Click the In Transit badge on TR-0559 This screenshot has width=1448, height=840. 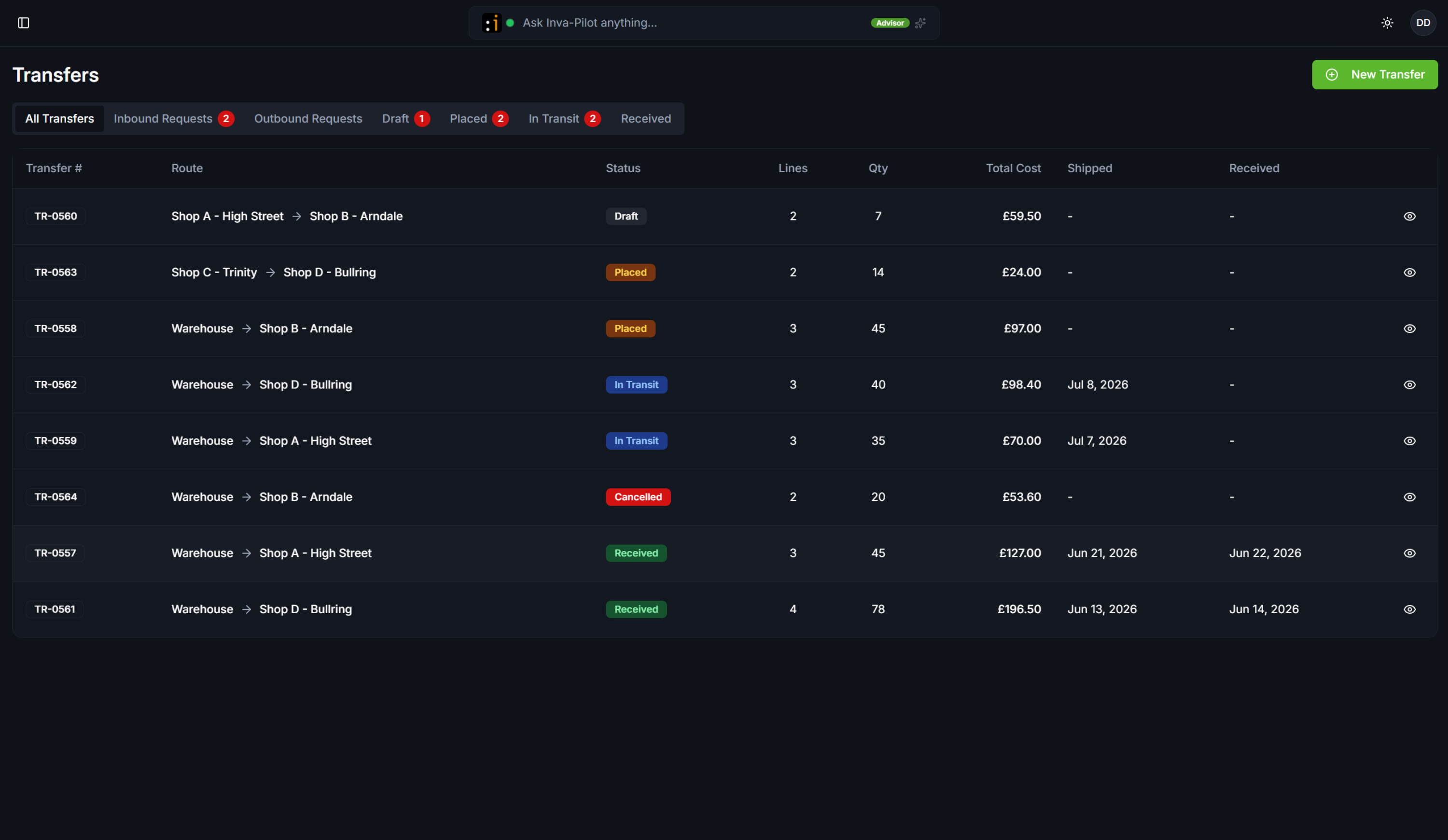(x=636, y=441)
